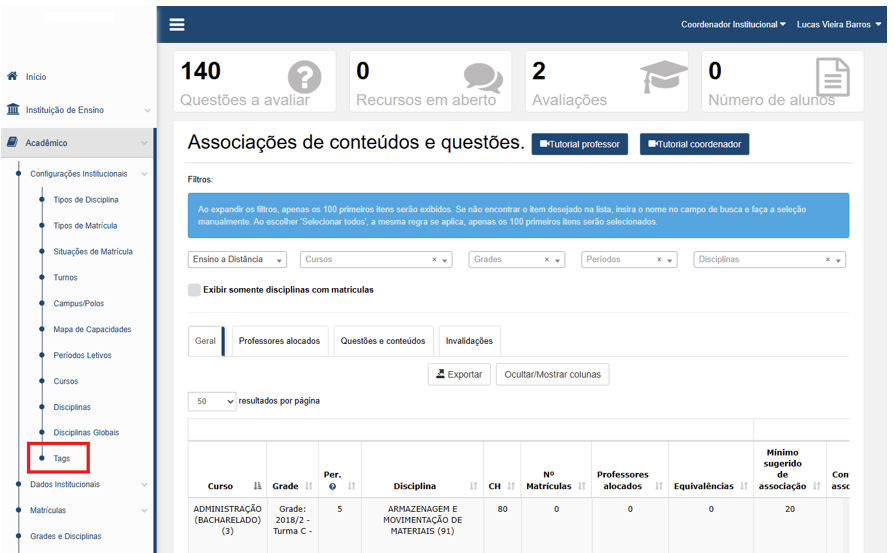Click the Ocultar/Mostrar colunas button
The height and width of the screenshot is (553, 895).
553,374
